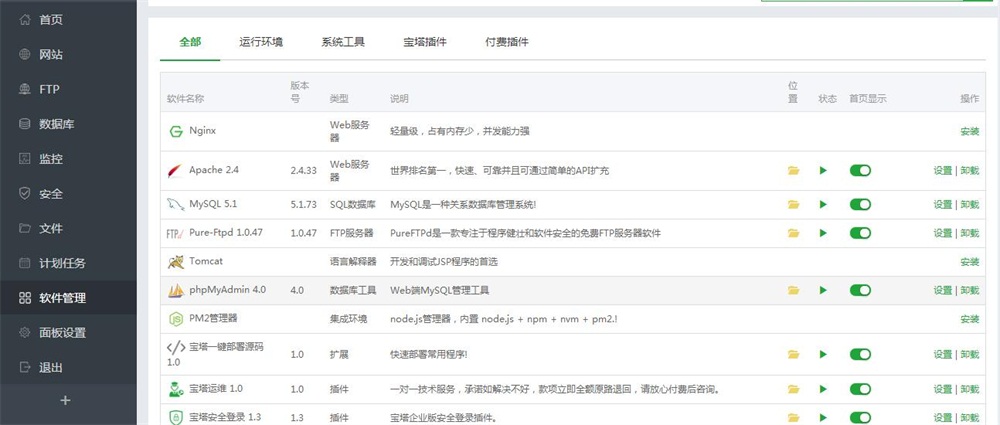1000x425 pixels.
Task: Click 设置 link for Pure-Ftpd
Action: (x=943, y=233)
